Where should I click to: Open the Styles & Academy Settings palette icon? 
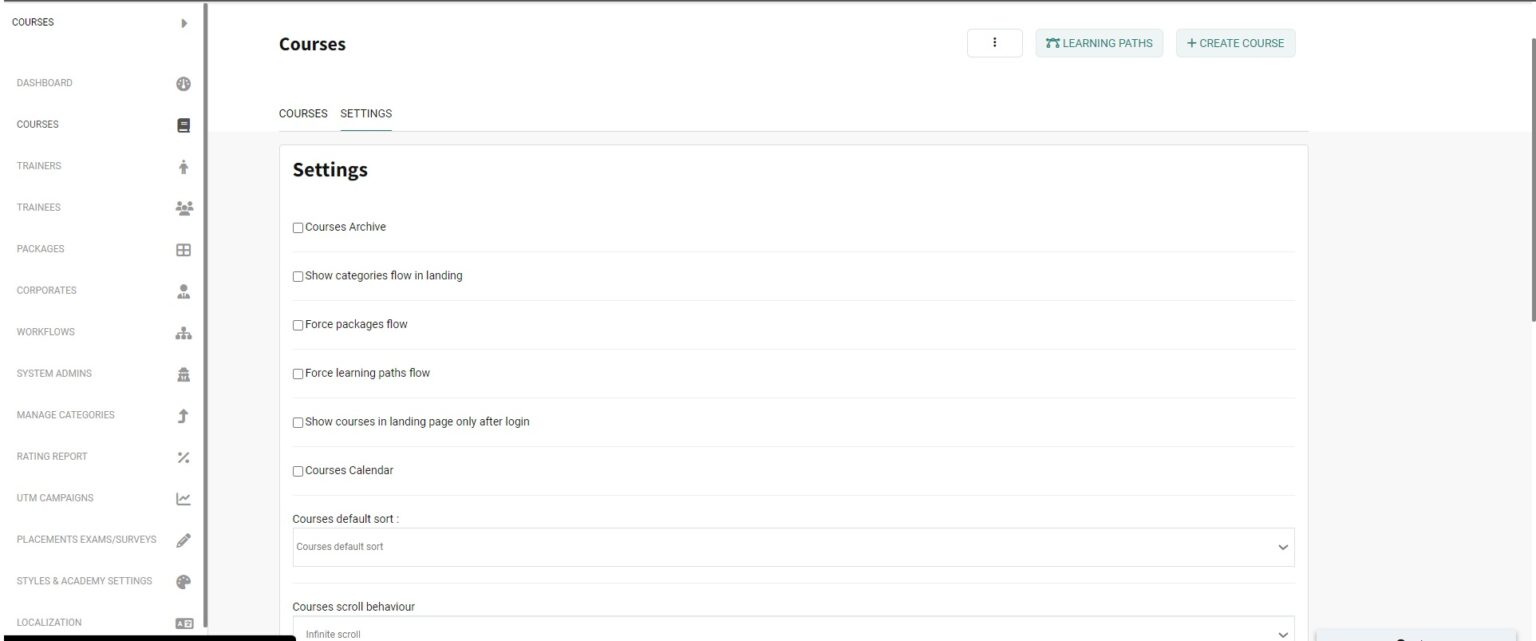pos(183,581)
